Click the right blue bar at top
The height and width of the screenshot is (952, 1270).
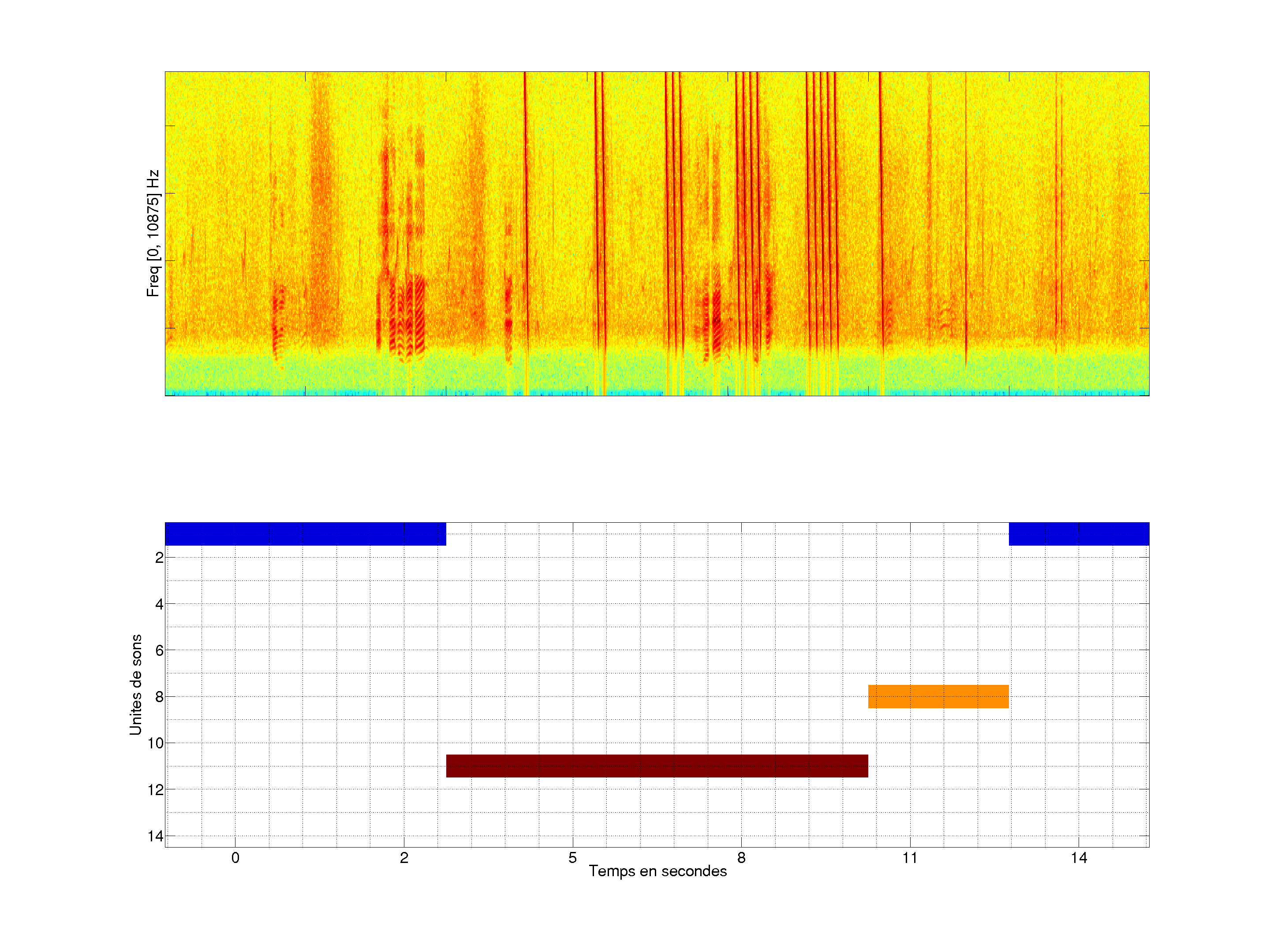point(1078,534)
